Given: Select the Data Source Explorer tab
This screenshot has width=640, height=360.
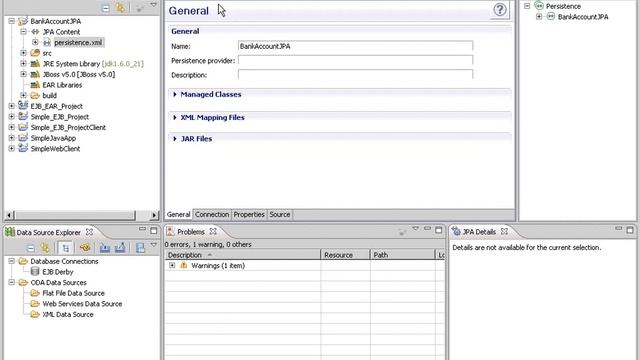Looking at the screenshot, I should (49, 232).
